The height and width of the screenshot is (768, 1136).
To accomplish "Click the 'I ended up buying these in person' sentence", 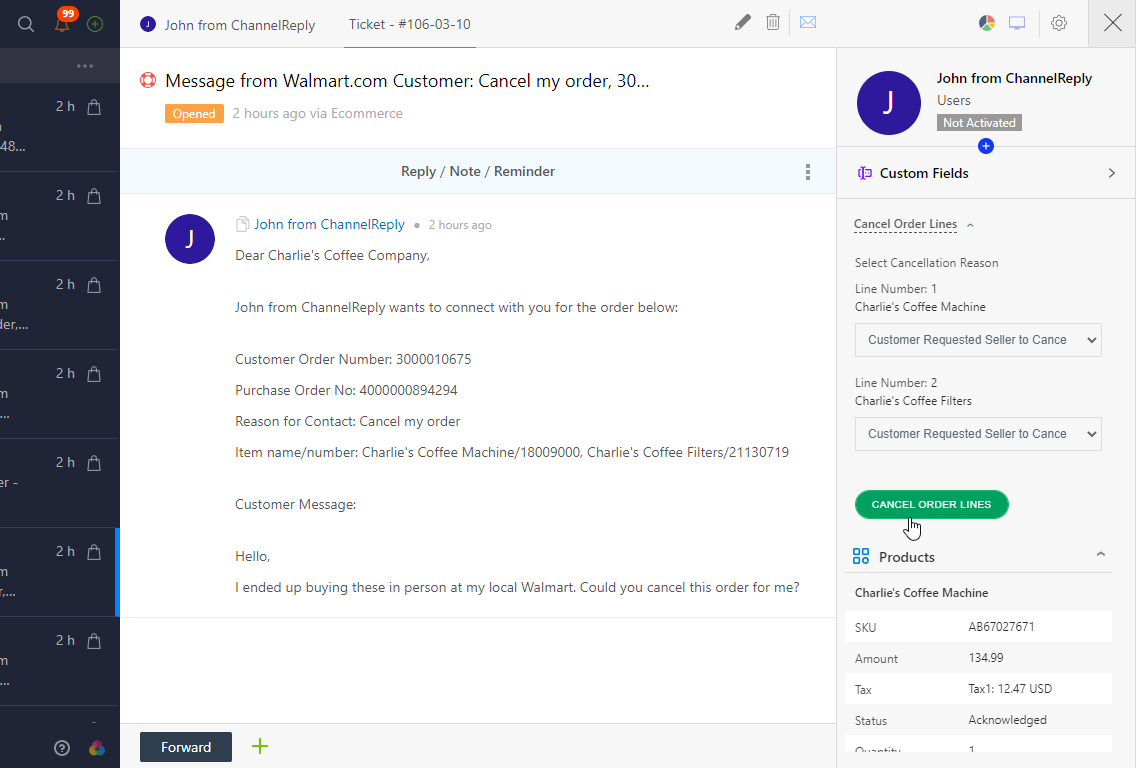I will click(x=517, y=588).
